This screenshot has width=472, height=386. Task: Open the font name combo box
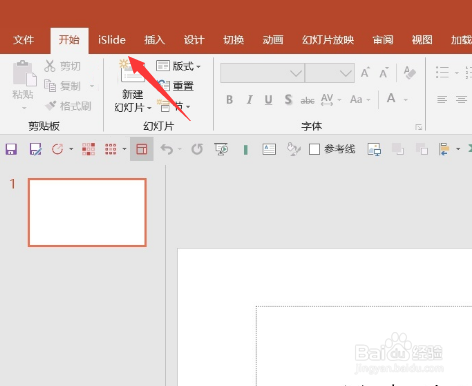coord(262,73)
